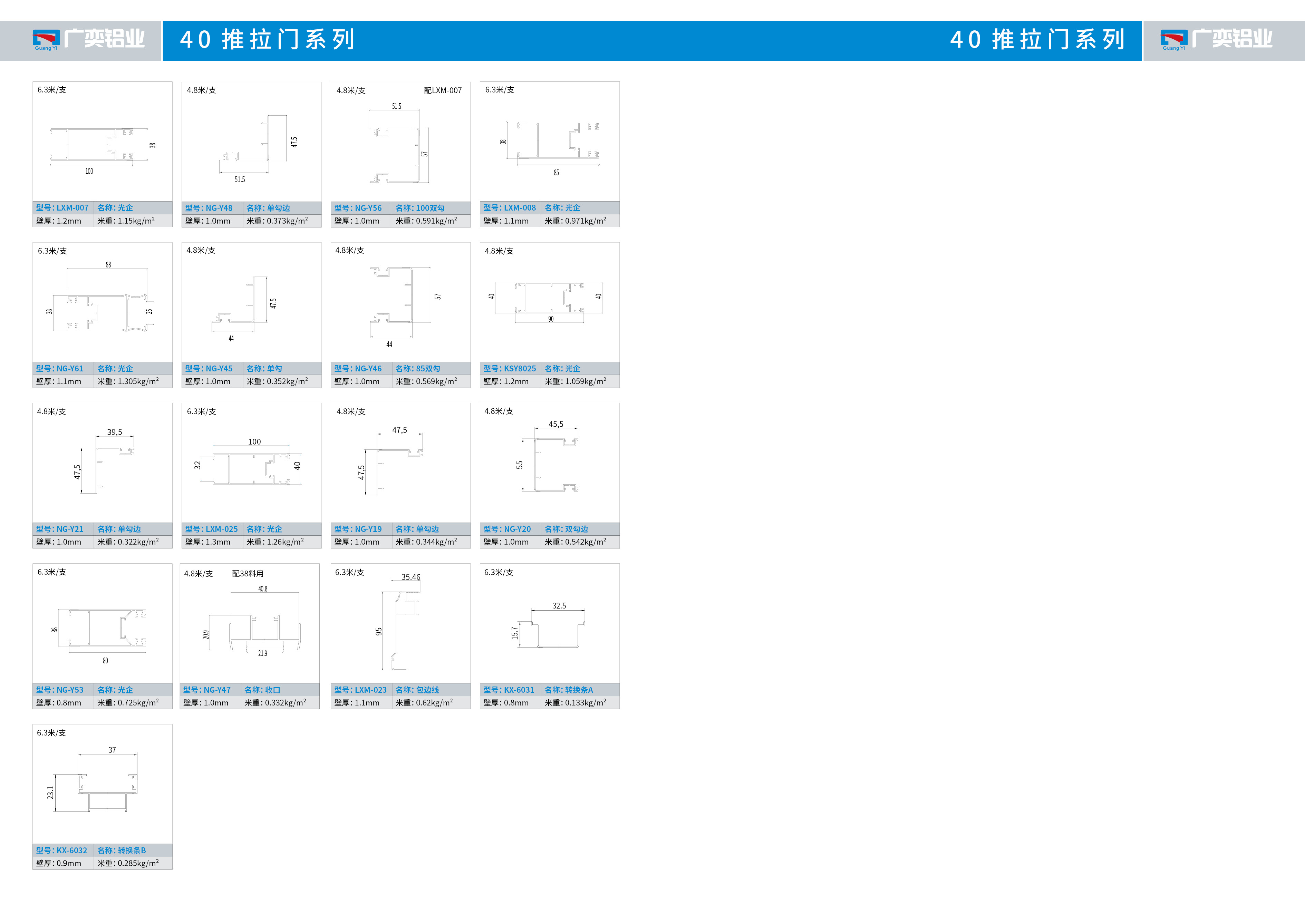
Task: Click the '型号: KSY8025' label
Action: pos(510,369)
